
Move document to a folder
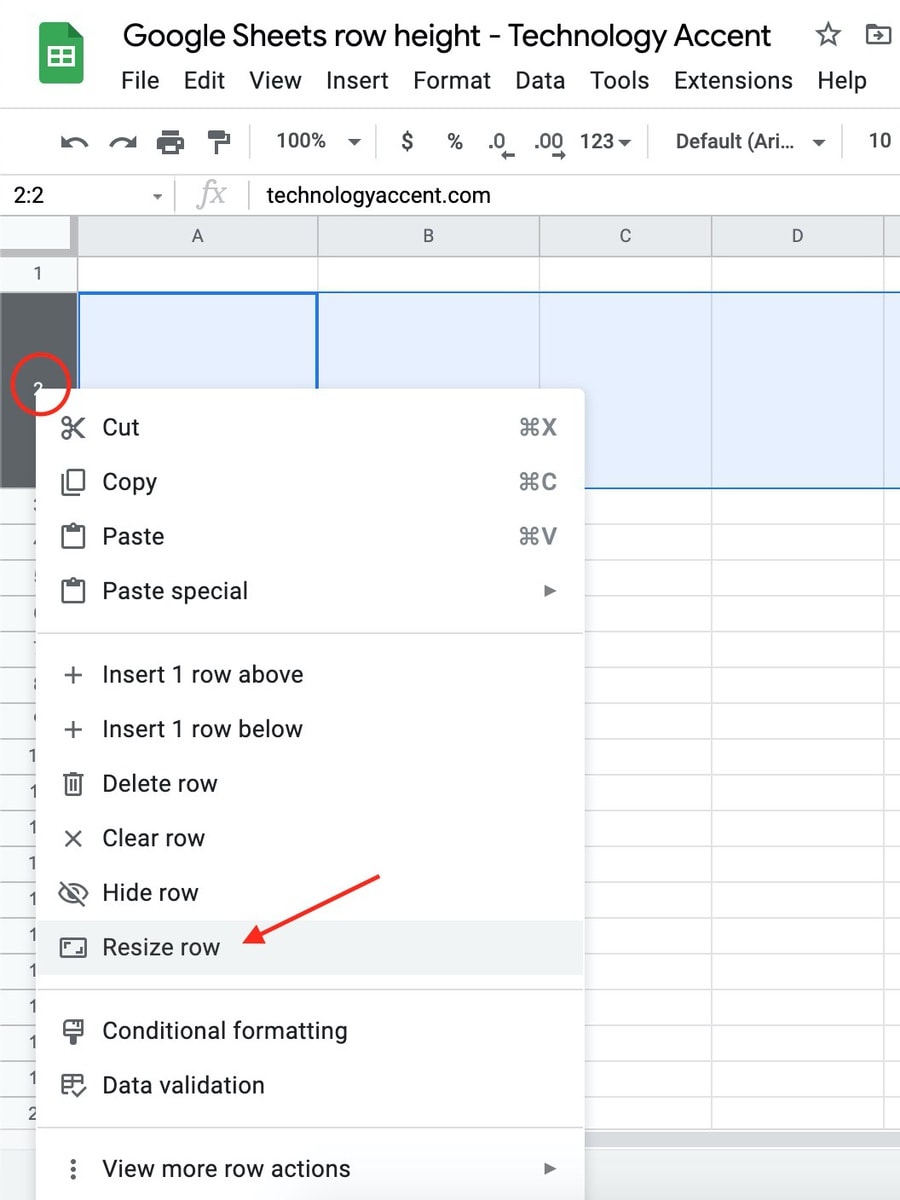coord(878,36)
